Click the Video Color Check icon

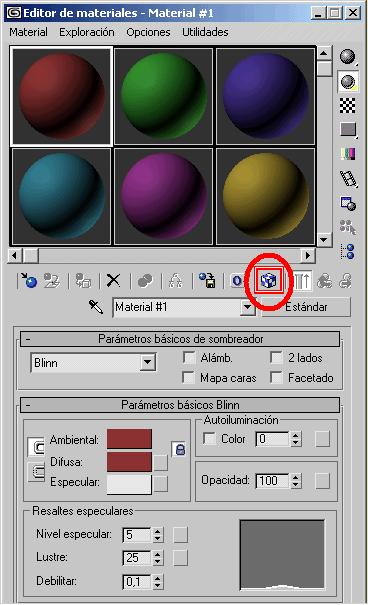pos(348,154)
